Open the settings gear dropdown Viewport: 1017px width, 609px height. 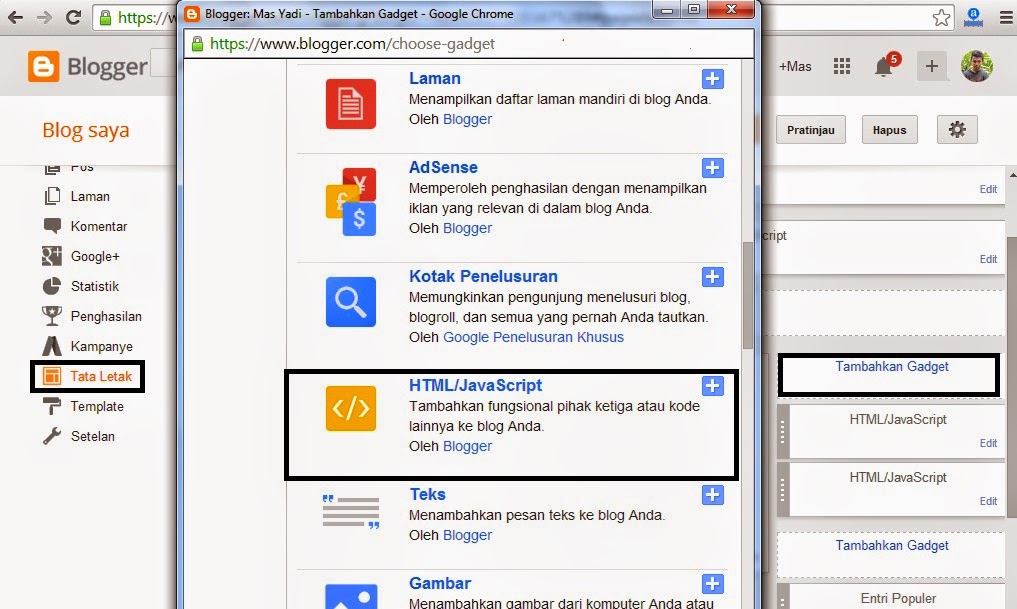[957, 130]
